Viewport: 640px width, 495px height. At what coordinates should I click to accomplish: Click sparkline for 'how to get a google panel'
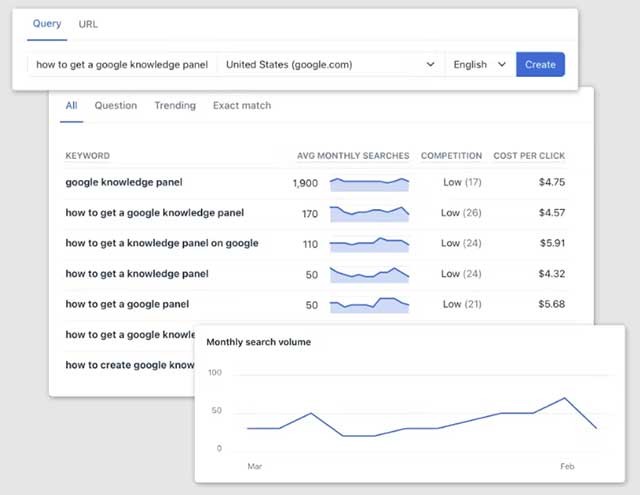(x=369, y=304)
